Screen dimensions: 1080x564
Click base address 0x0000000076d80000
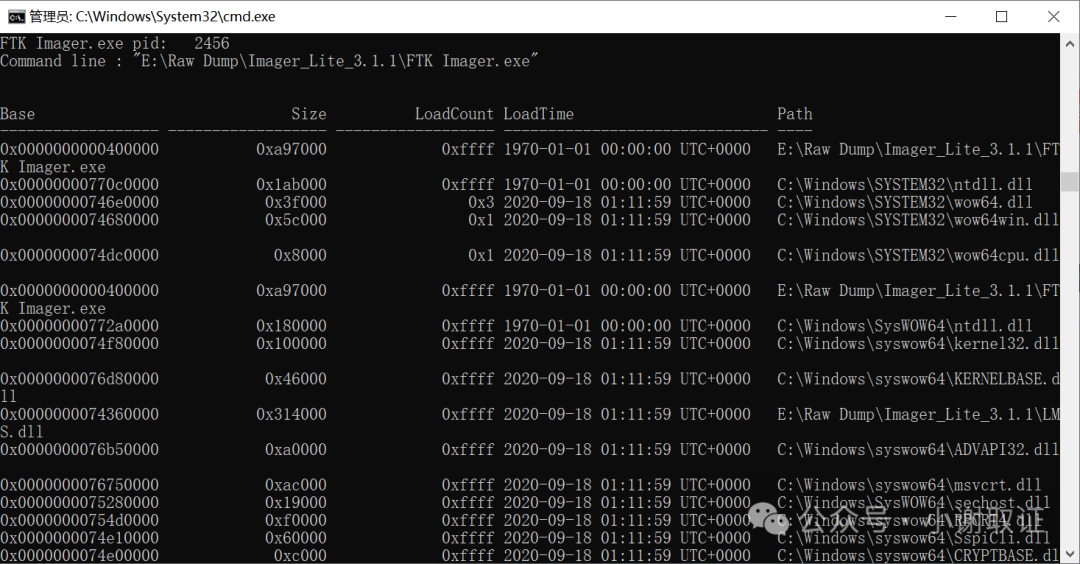pos(79,379)
